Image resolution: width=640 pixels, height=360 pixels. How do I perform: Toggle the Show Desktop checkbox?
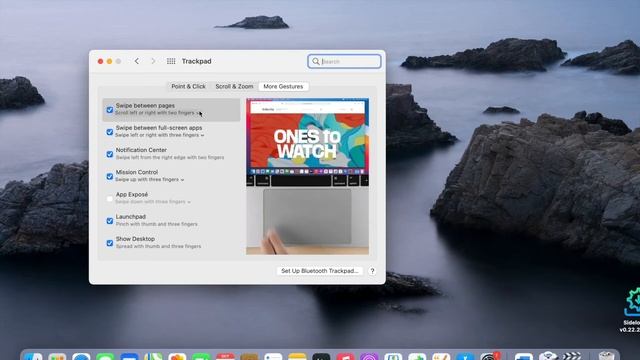[110, 243]
